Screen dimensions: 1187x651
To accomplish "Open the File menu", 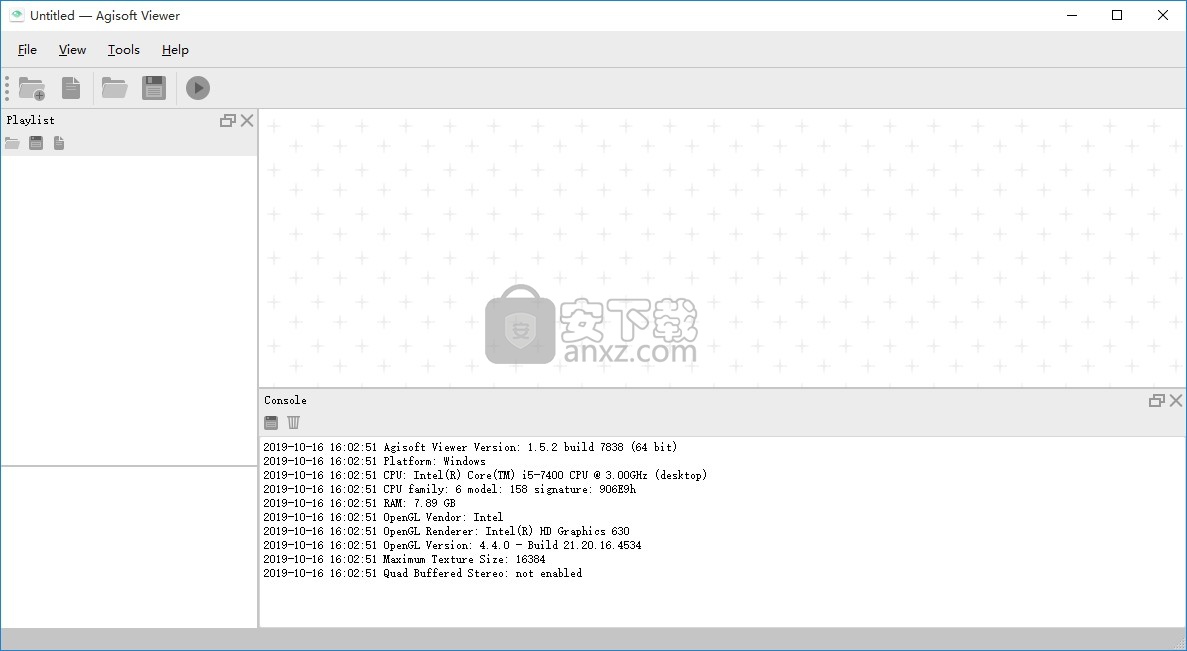I will [x=27, y=50].
